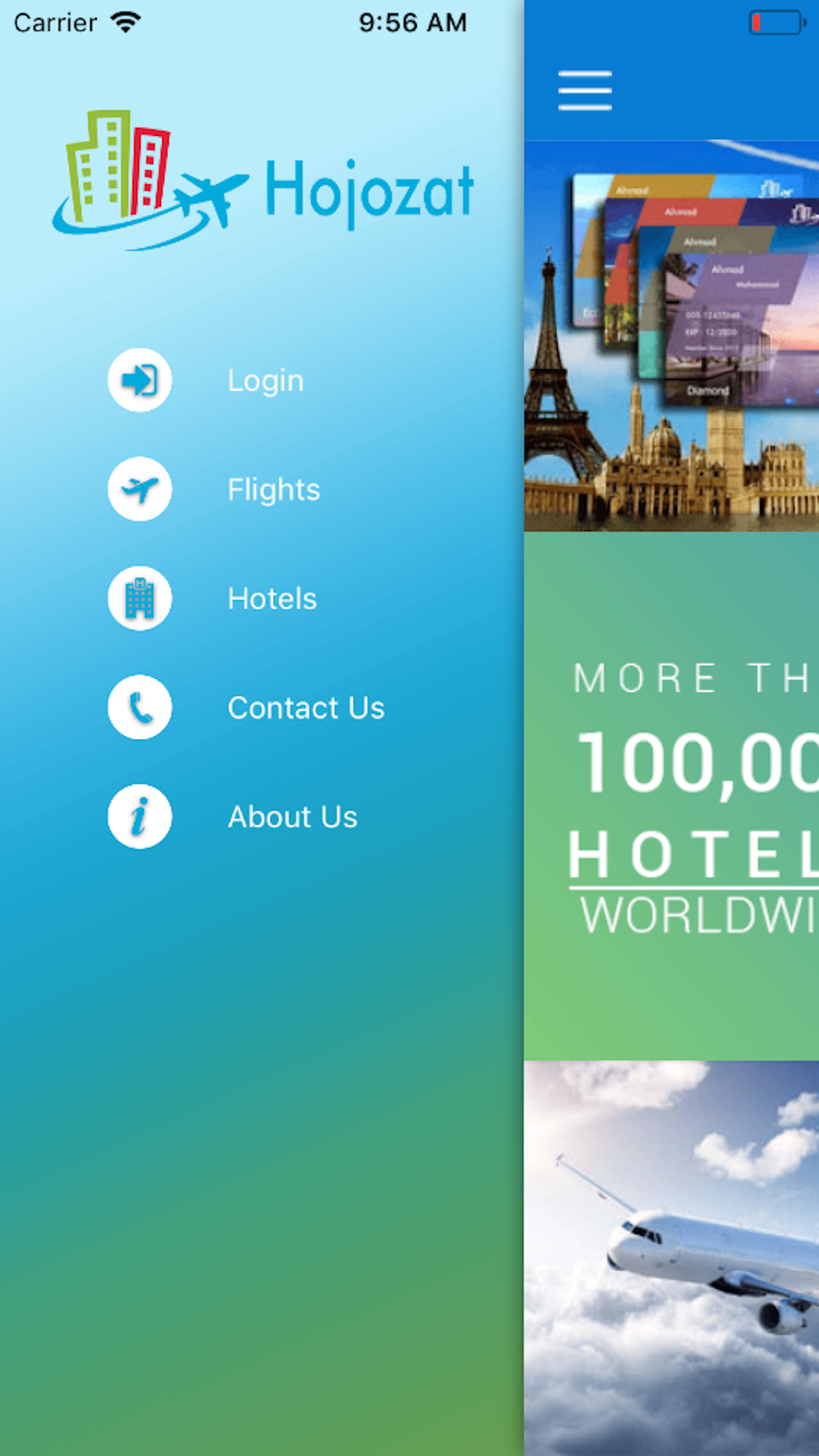Tap the Hojozat brand name text

[369, 193]
